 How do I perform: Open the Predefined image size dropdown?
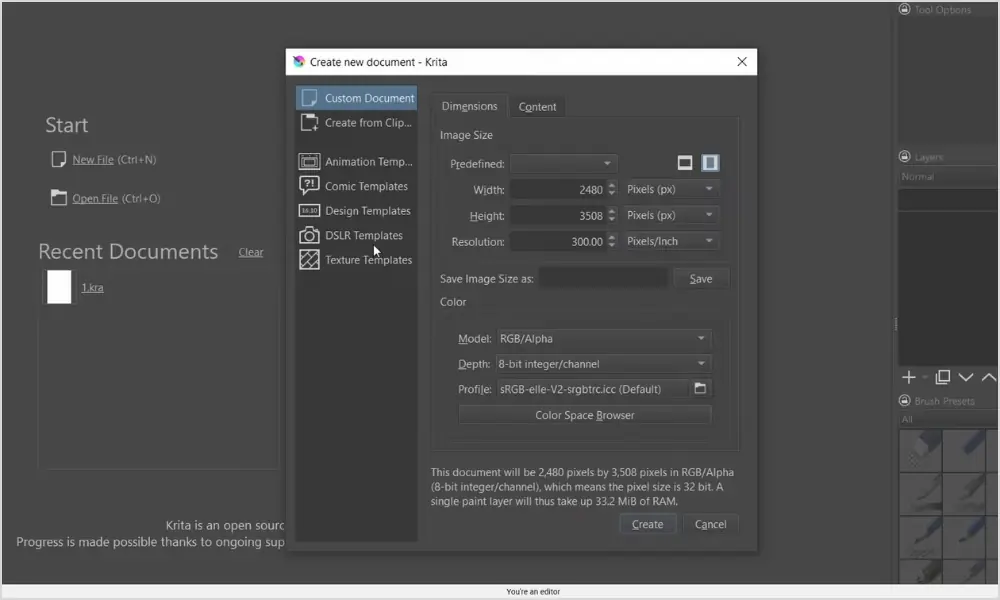[563, 162]
